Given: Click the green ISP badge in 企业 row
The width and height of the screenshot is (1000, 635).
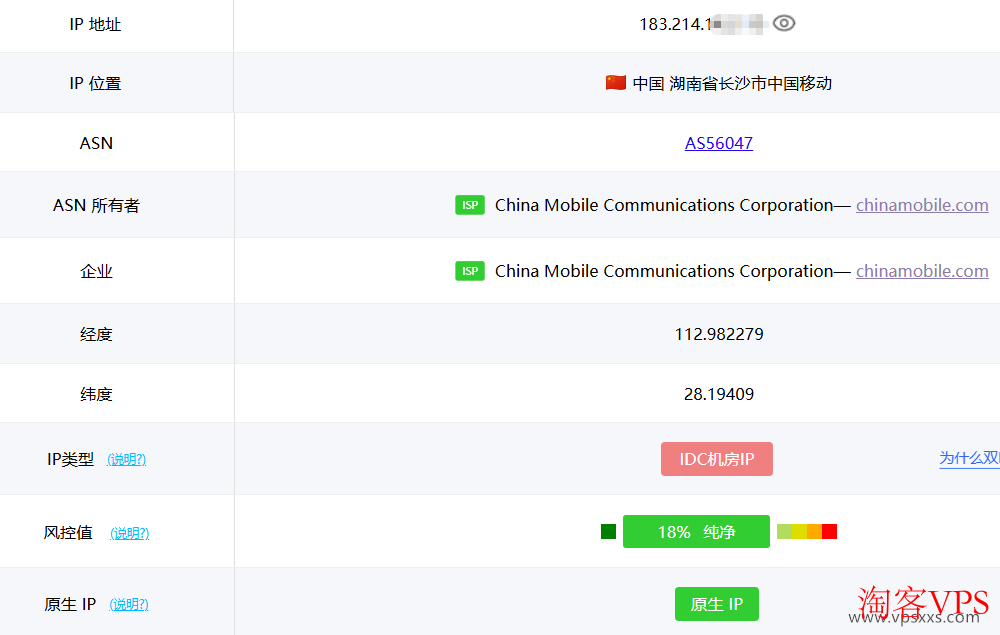Looking at the screenshot, I should coord(470,270).
